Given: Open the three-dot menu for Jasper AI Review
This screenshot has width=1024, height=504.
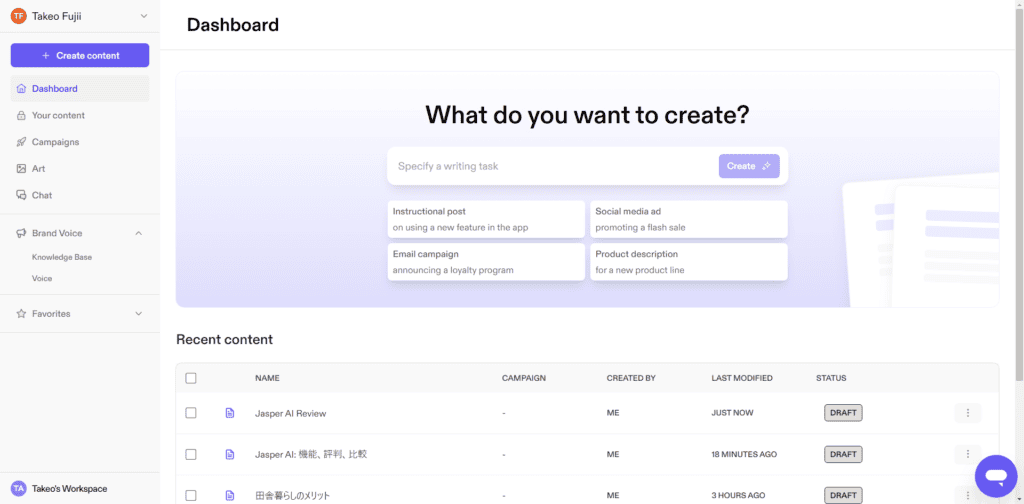Looking at the screenshot, I should click(967, 413).
